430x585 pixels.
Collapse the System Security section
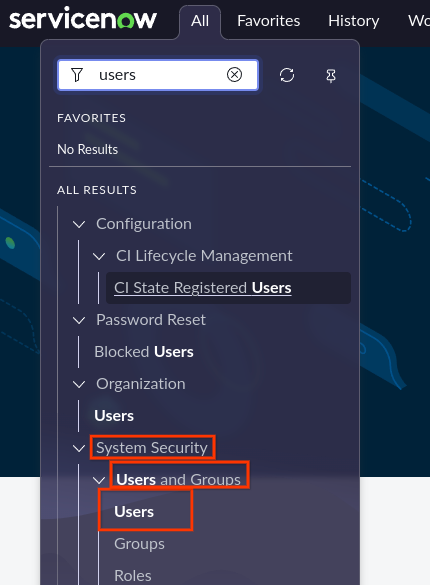(x=79, y=448)
